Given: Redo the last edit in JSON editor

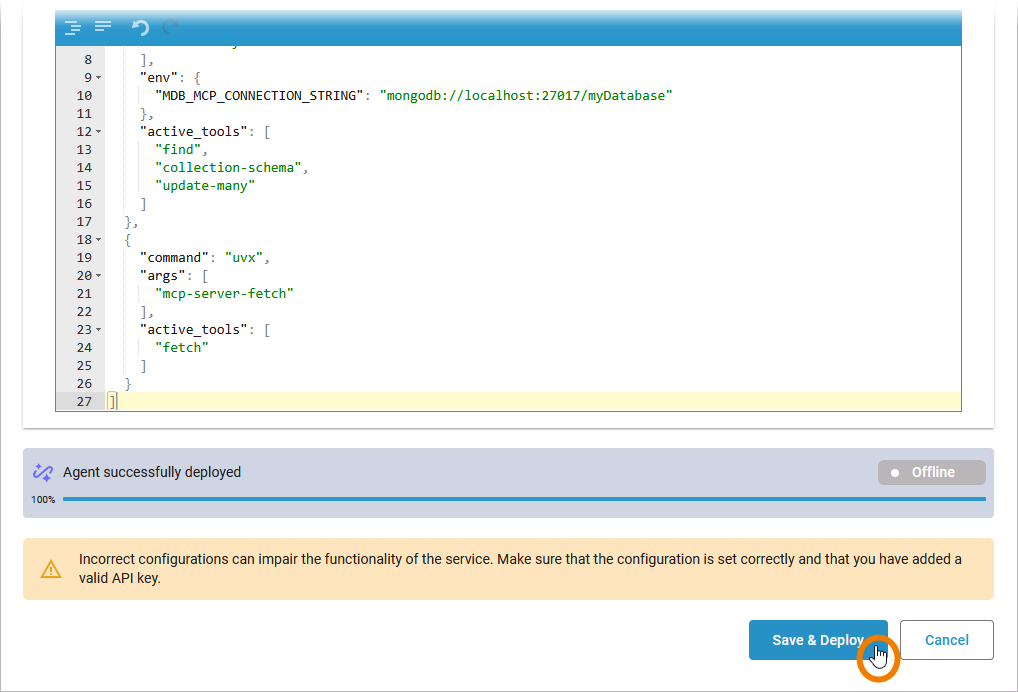Looking at the screenshot, I should pos(170,27).
